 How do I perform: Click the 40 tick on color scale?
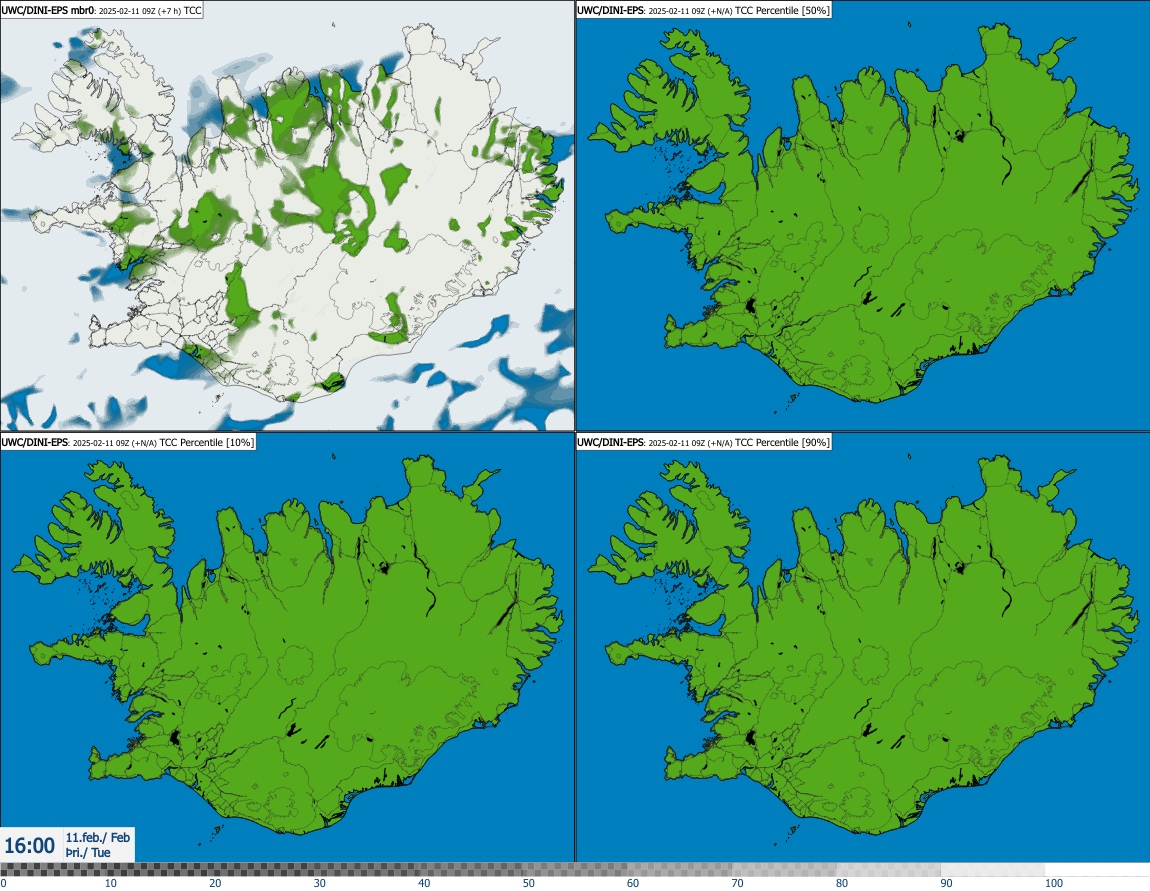pos(424,884)
